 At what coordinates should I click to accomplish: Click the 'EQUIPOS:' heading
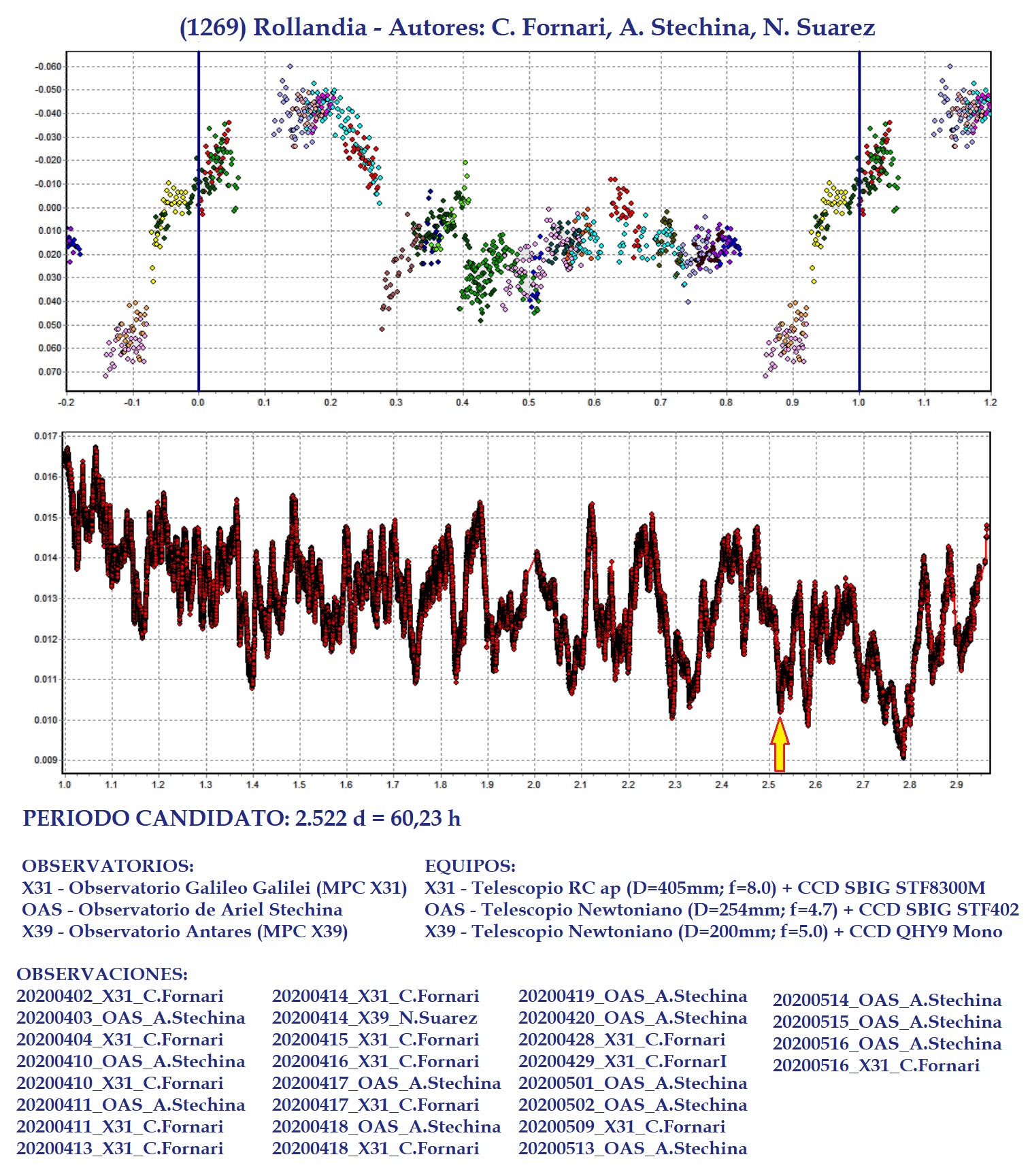click(x=469, y=866)
